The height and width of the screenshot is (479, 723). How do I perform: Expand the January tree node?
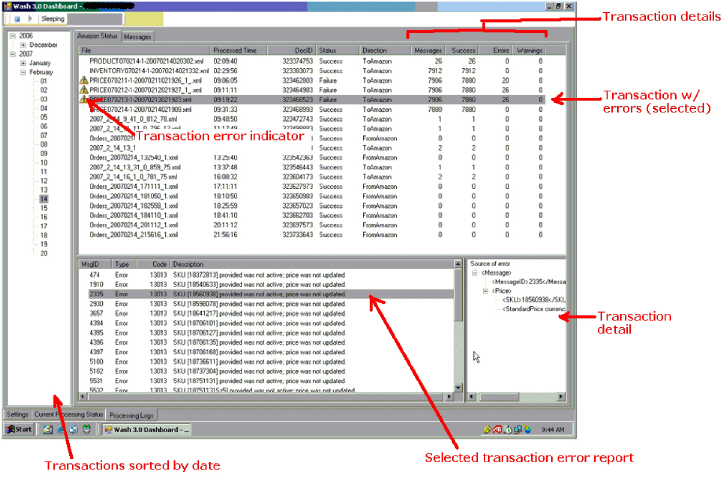coord(23,63)
